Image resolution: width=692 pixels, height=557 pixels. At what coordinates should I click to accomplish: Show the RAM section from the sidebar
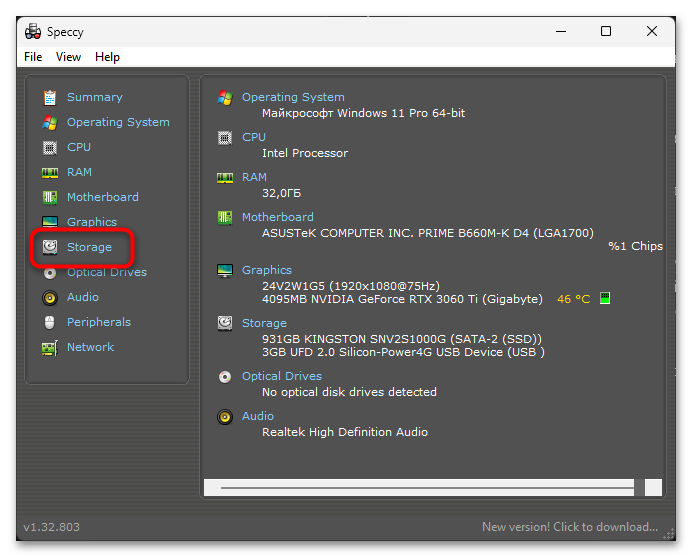(79, 172)
